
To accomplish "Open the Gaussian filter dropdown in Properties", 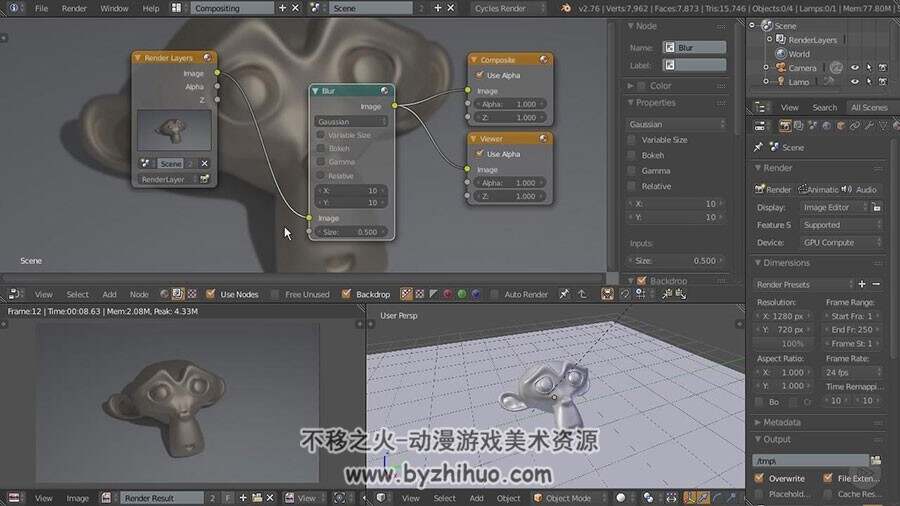I will click(x=676, y=124).
